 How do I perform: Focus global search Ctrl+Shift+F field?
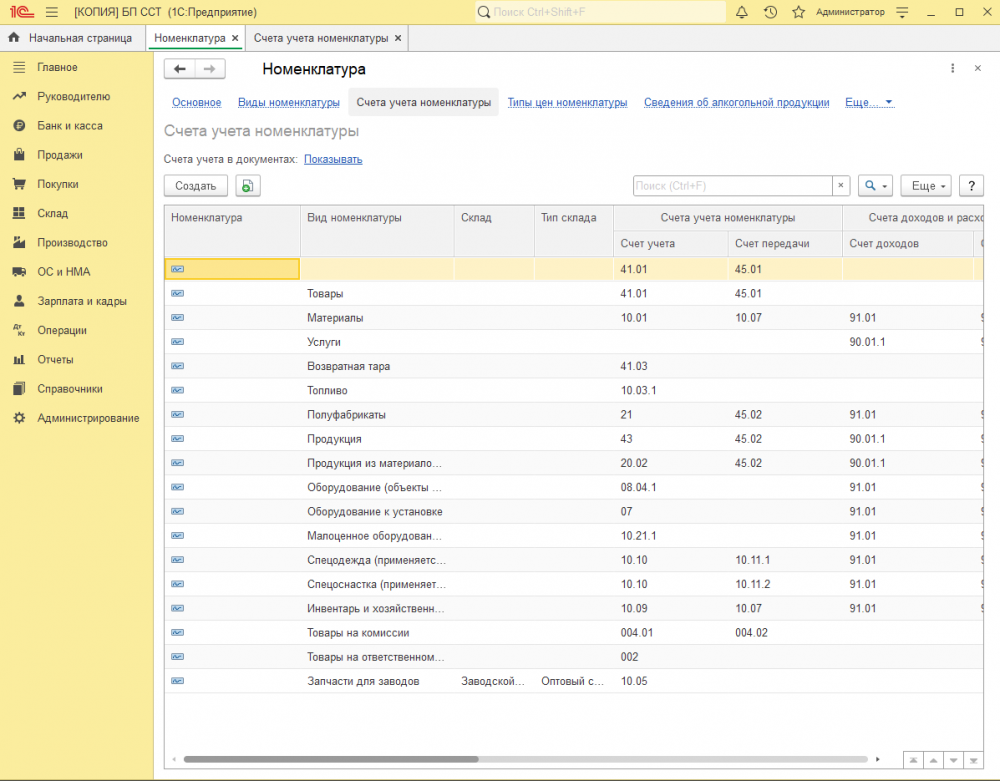click(x=600, y=12)
